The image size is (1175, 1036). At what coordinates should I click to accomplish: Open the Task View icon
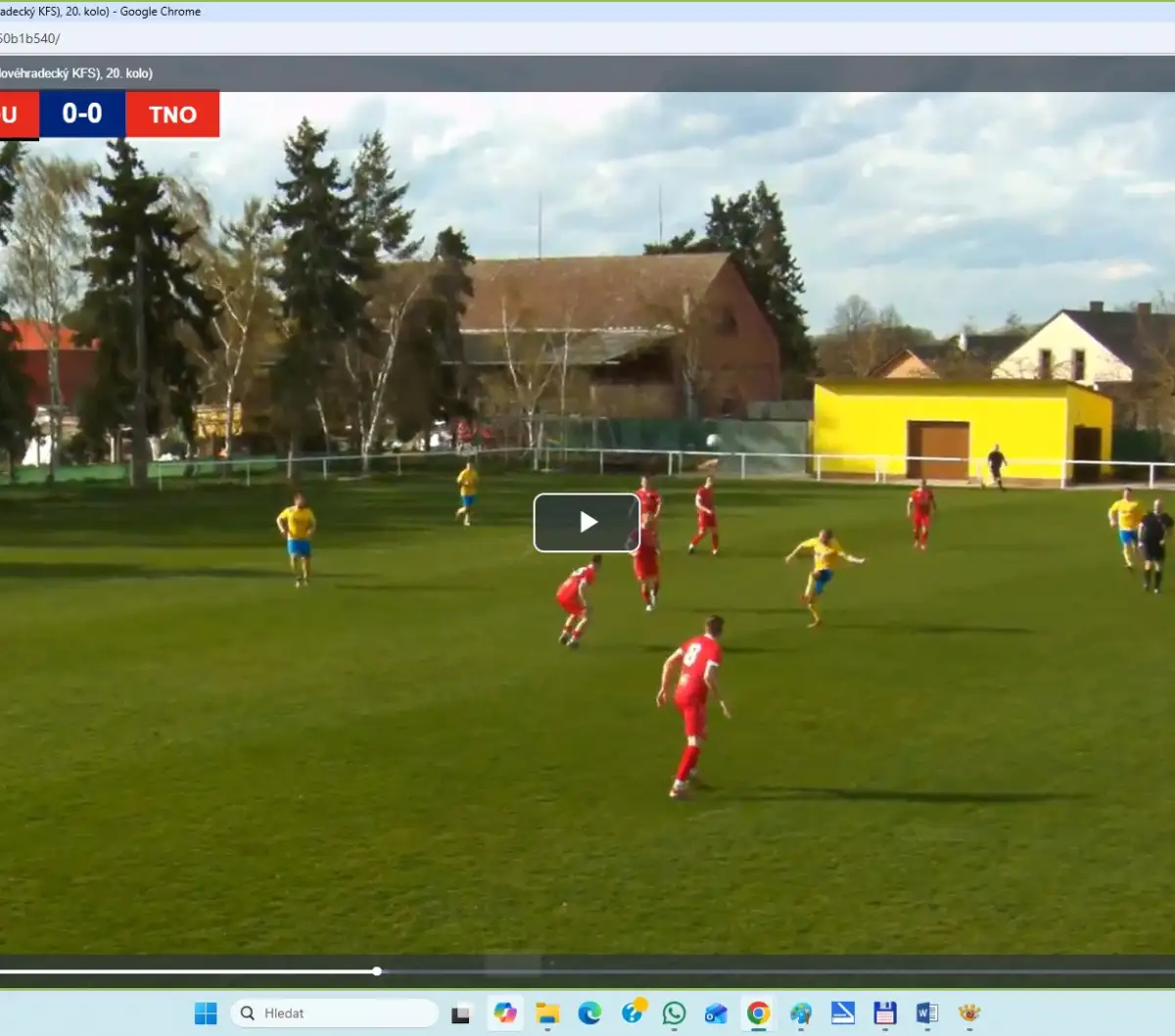460,1012
